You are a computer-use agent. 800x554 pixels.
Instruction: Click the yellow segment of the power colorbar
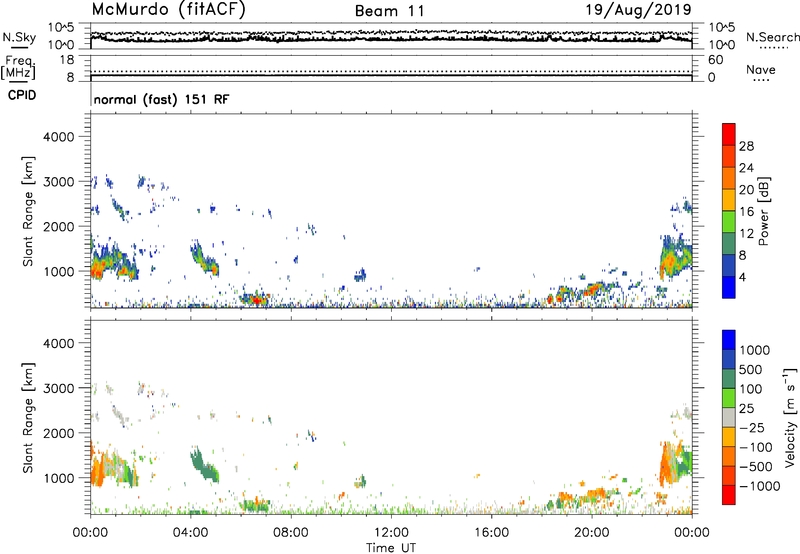coord(729,199)
